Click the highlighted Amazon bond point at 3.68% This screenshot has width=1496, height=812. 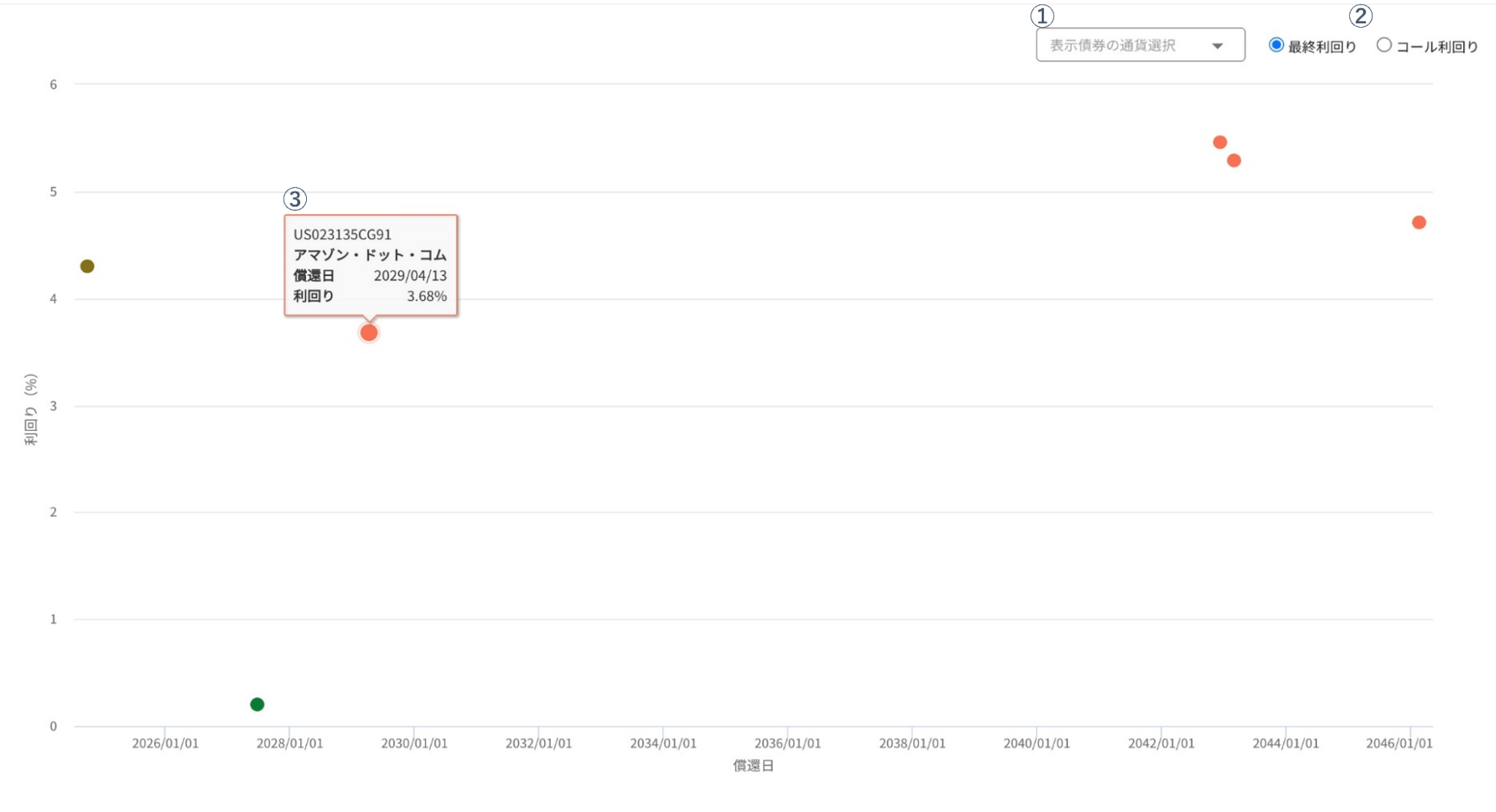[369, 332]
